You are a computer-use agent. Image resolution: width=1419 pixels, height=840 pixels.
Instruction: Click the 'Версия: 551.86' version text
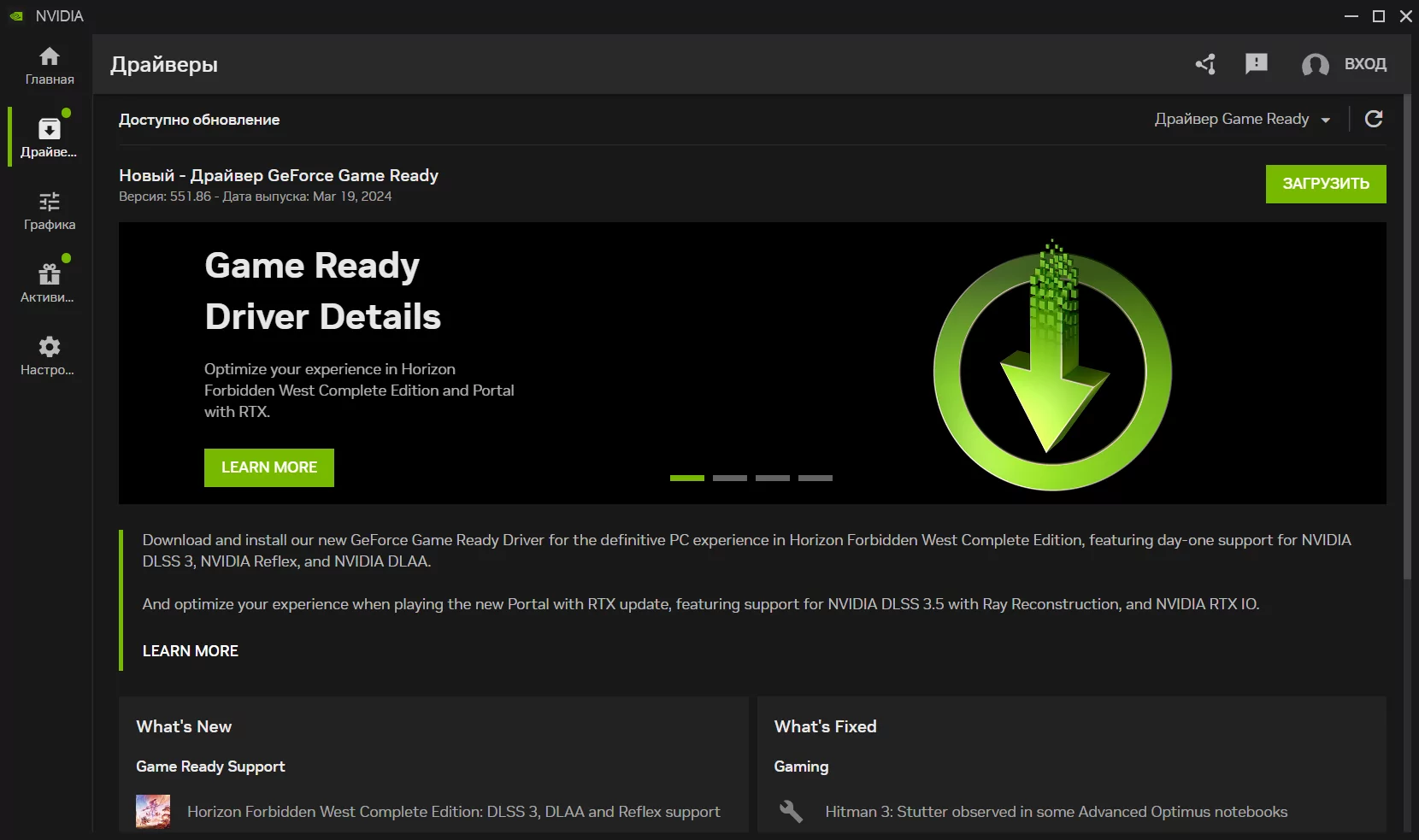point(165,197)
